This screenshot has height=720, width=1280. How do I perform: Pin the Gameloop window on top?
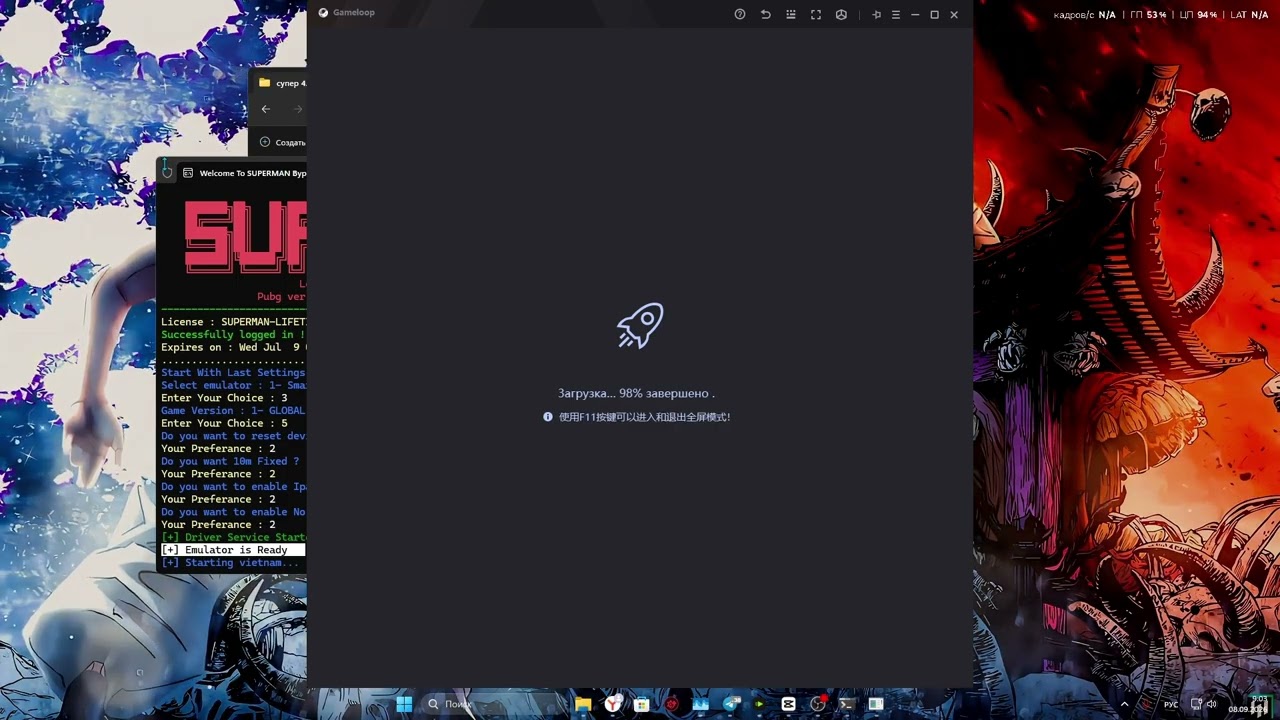click(876, 14)
